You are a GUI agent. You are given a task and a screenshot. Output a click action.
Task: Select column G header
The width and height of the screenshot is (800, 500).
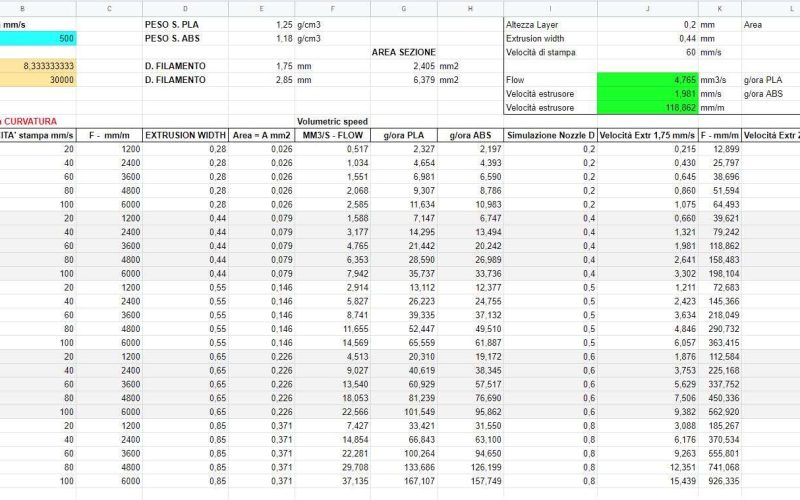pos(403,7)
